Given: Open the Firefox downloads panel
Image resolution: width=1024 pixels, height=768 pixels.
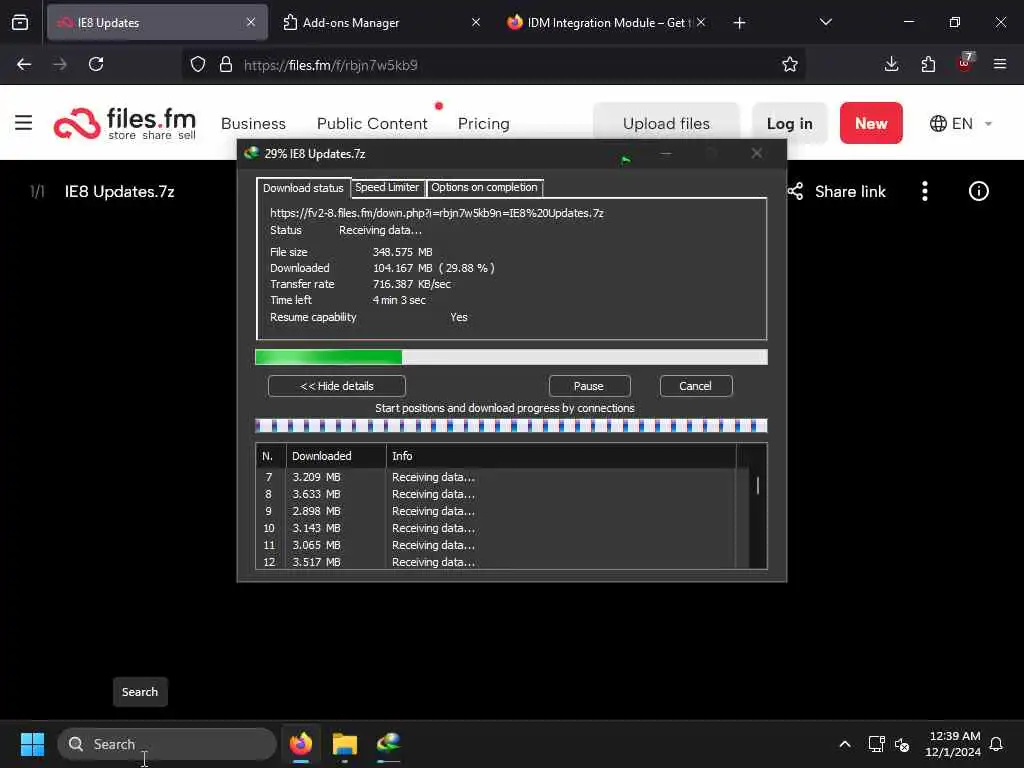Looking at the screenshot, I should pyautogui.click(x=891, y=64).
